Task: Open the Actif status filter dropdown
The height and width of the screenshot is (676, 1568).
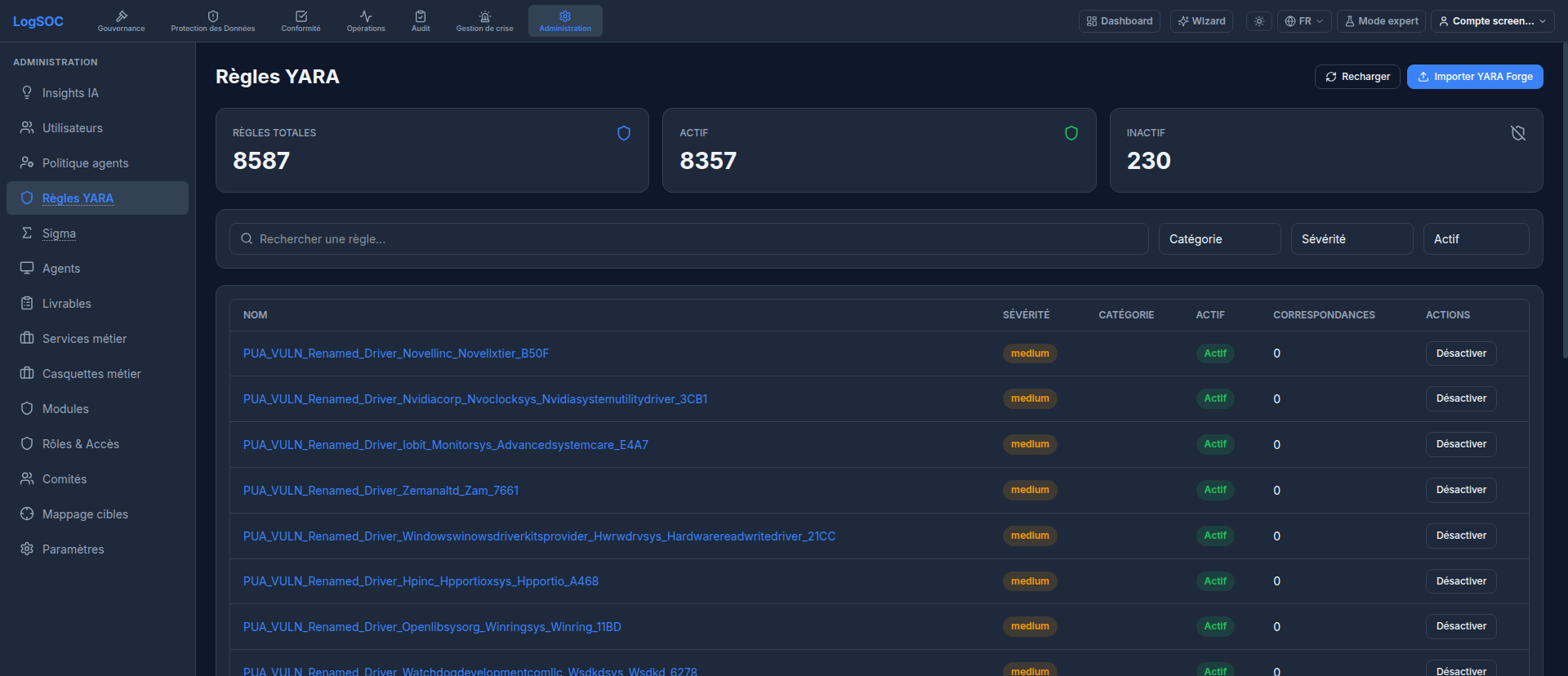Action: 1476,239
